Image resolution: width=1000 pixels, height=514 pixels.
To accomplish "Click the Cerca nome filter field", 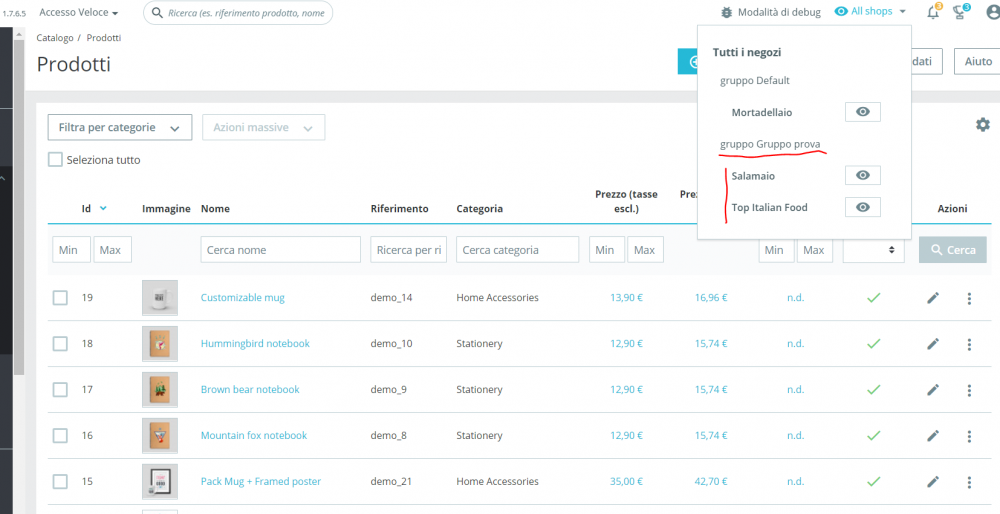I will point(280,250).
